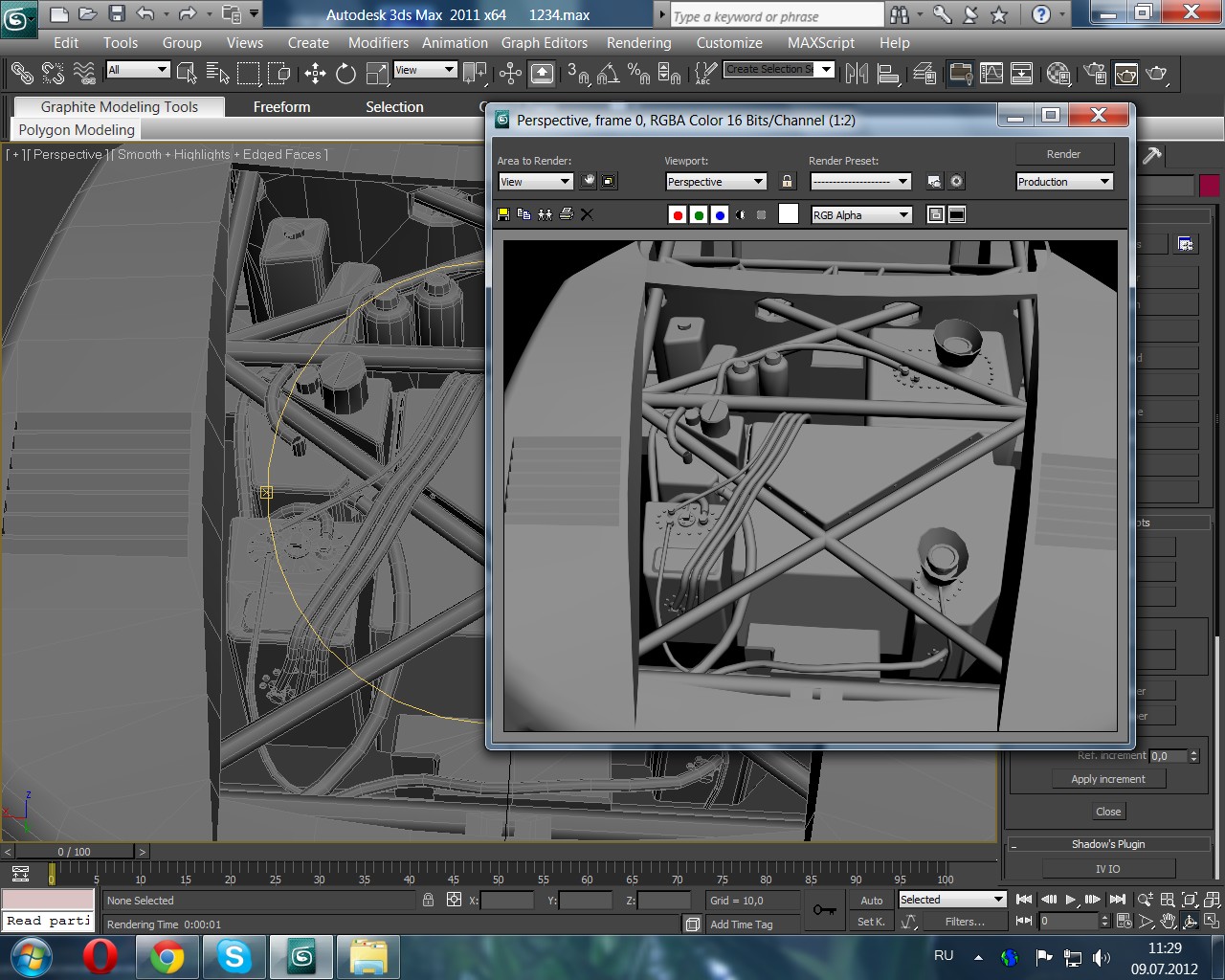Open Skype from the taskbar
Viewport: 1225px width, 980px height.
click(x=234, y=957)
